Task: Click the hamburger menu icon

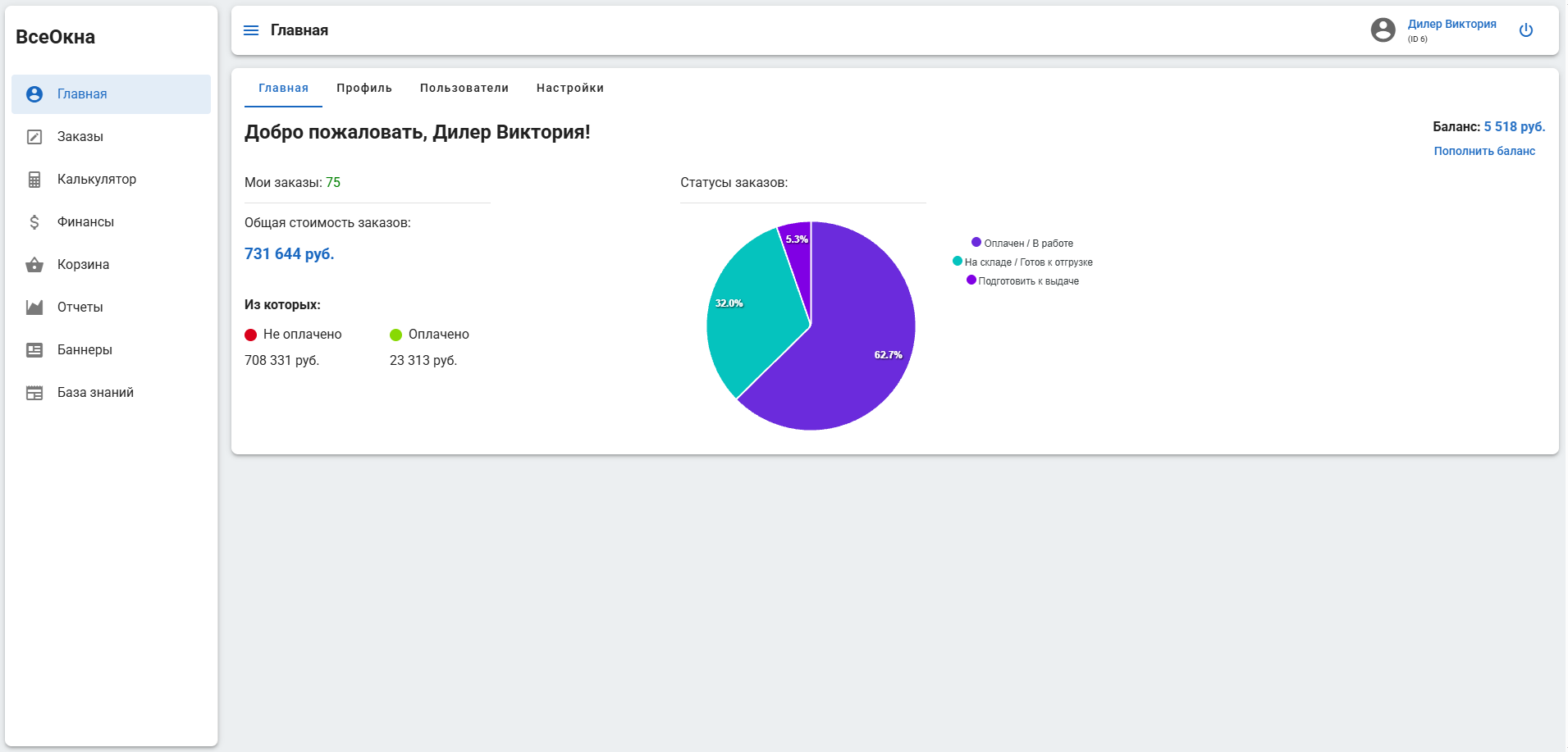Action: [251, 30]
